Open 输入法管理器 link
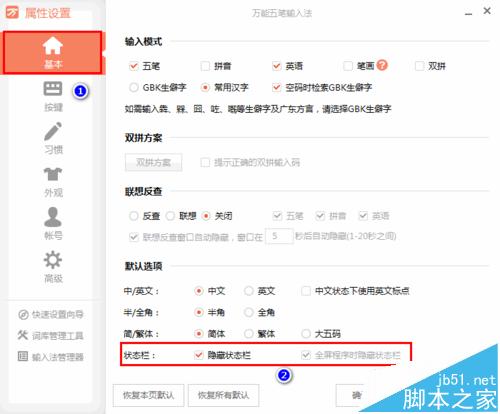Image resolution: width=500 pixels, height=414 pixels. [57, 357]
